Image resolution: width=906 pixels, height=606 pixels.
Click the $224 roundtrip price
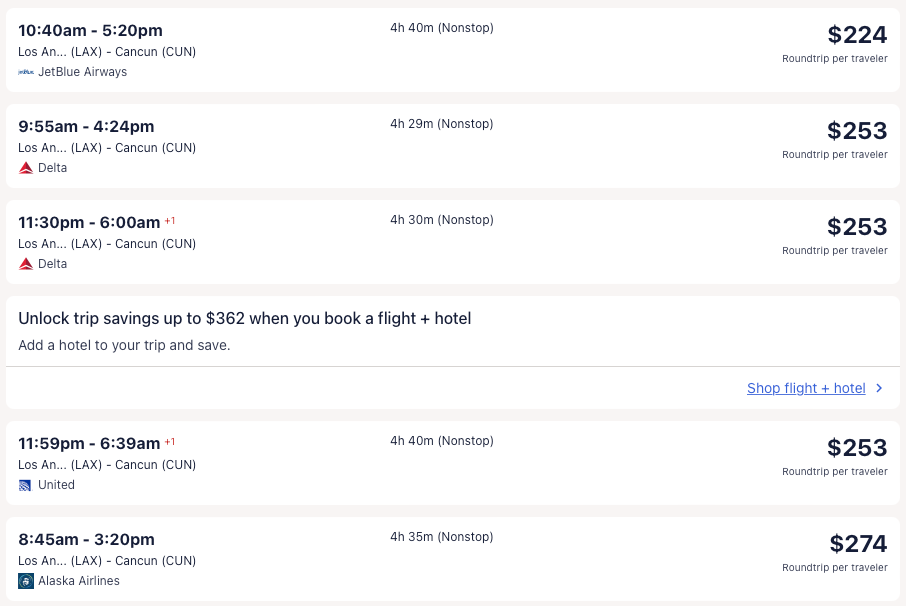point(857,35)
